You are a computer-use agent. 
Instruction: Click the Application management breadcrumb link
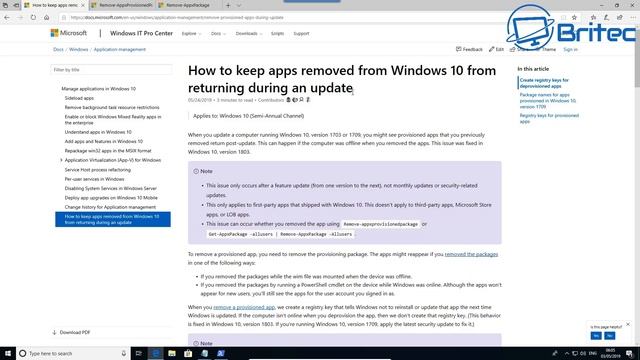(x=120, y=49)
